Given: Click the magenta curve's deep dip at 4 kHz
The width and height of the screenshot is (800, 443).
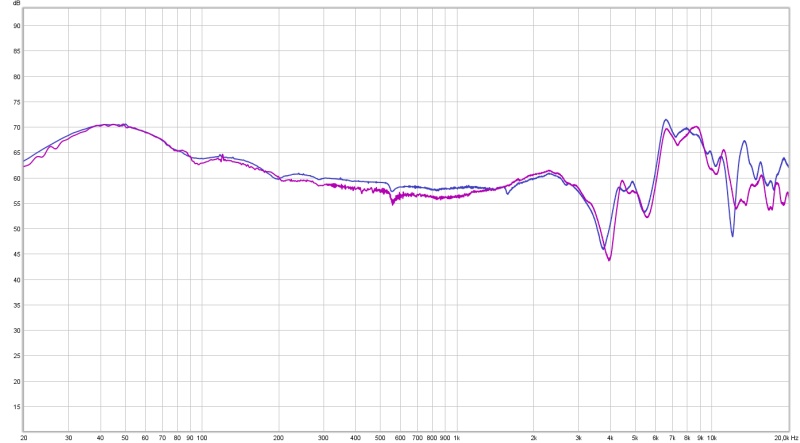Looking at the screenshot, I should 609,259.
